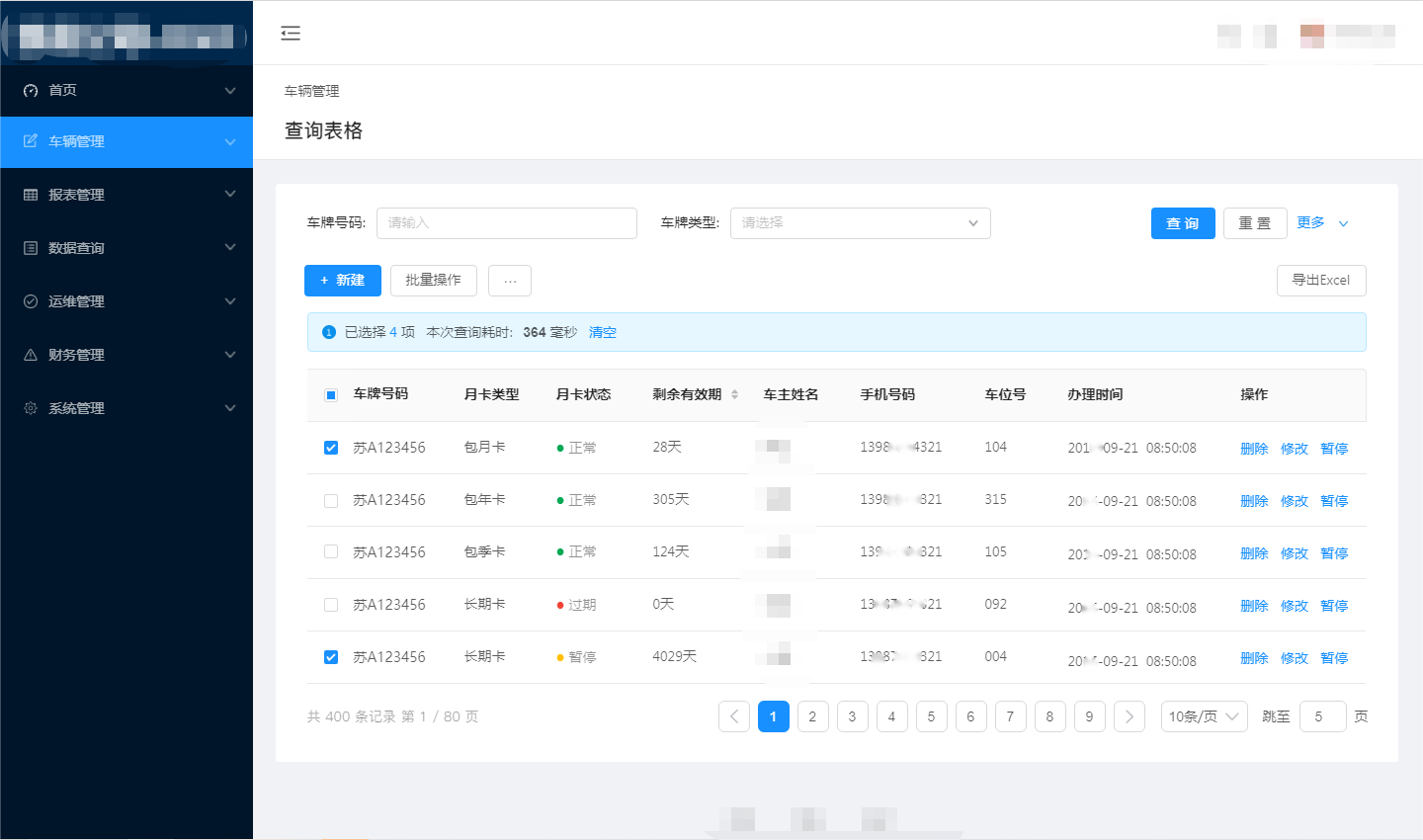The width and height of the screenshot is (1423, 840).
Task: Click the 导出Excel button
Action: pos(1320,281)
